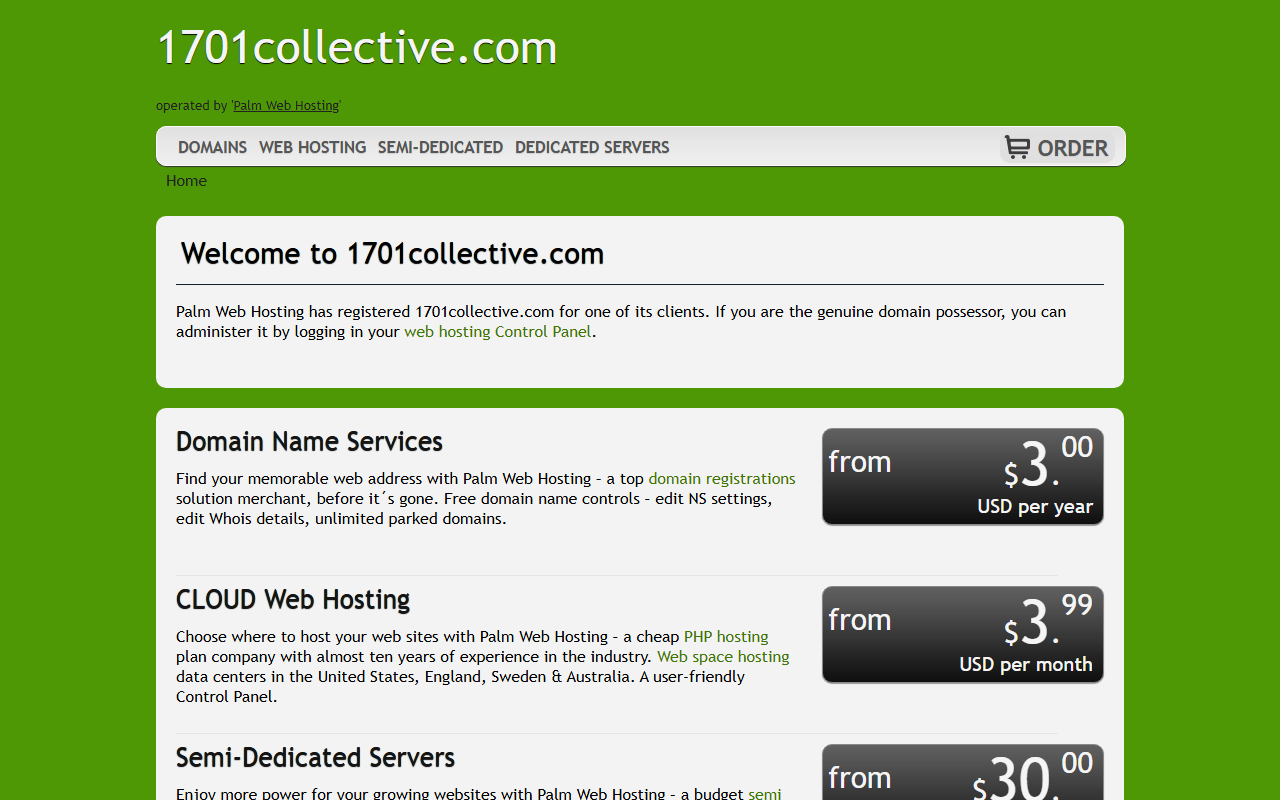
Task: Click the CLOUD Web Hosting heading
Action: click(293, 600)
